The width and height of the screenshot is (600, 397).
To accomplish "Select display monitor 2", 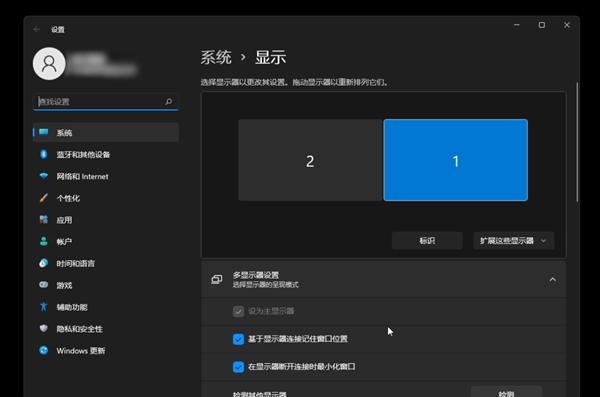I will (310, 160).
